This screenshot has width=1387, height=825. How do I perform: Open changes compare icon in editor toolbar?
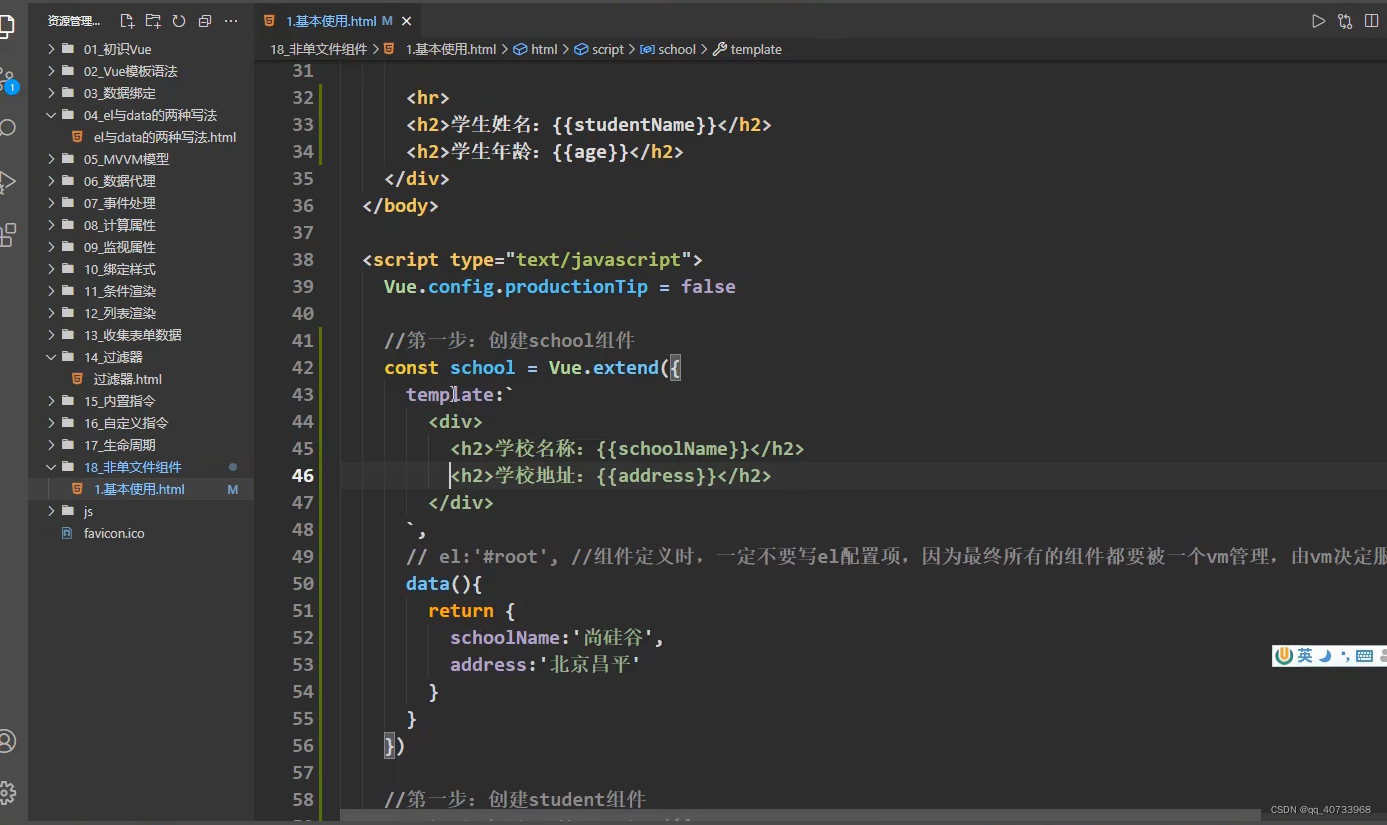point(1345,21)
